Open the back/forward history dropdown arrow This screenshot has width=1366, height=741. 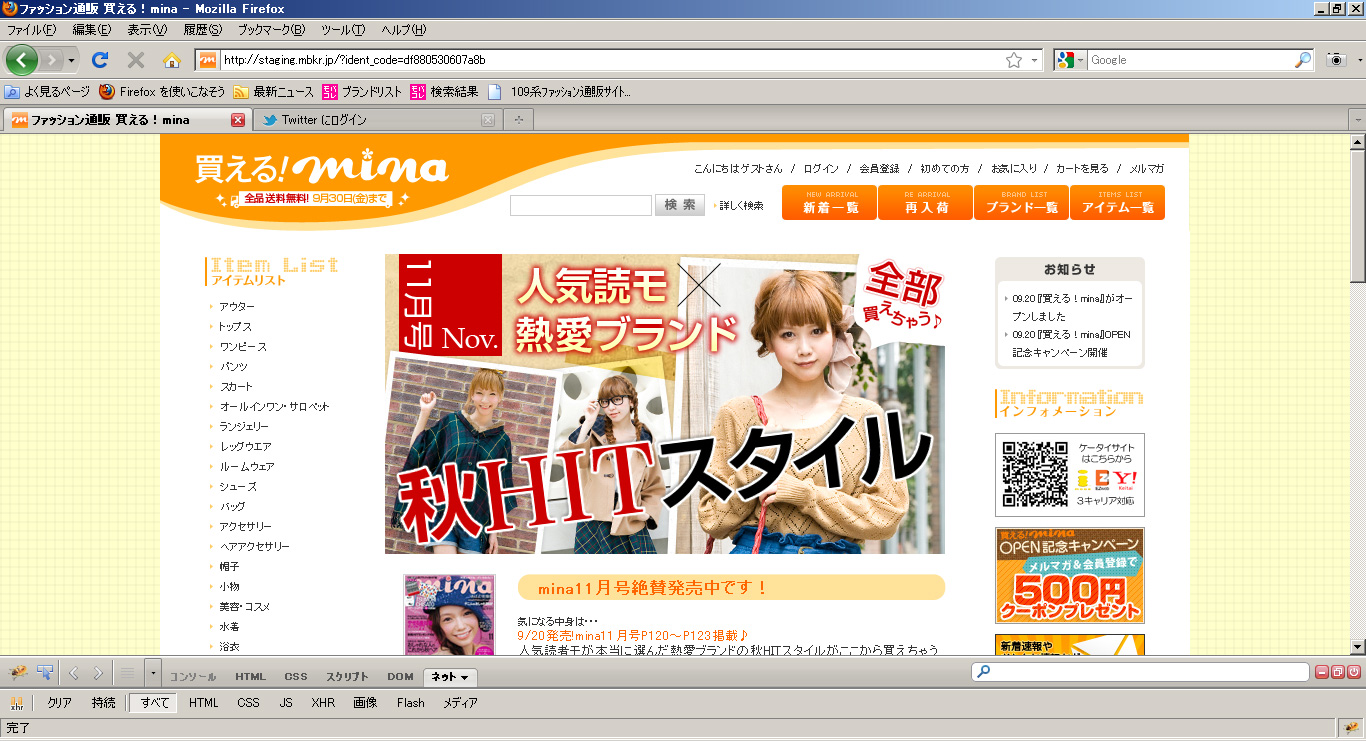click(72, 60)
